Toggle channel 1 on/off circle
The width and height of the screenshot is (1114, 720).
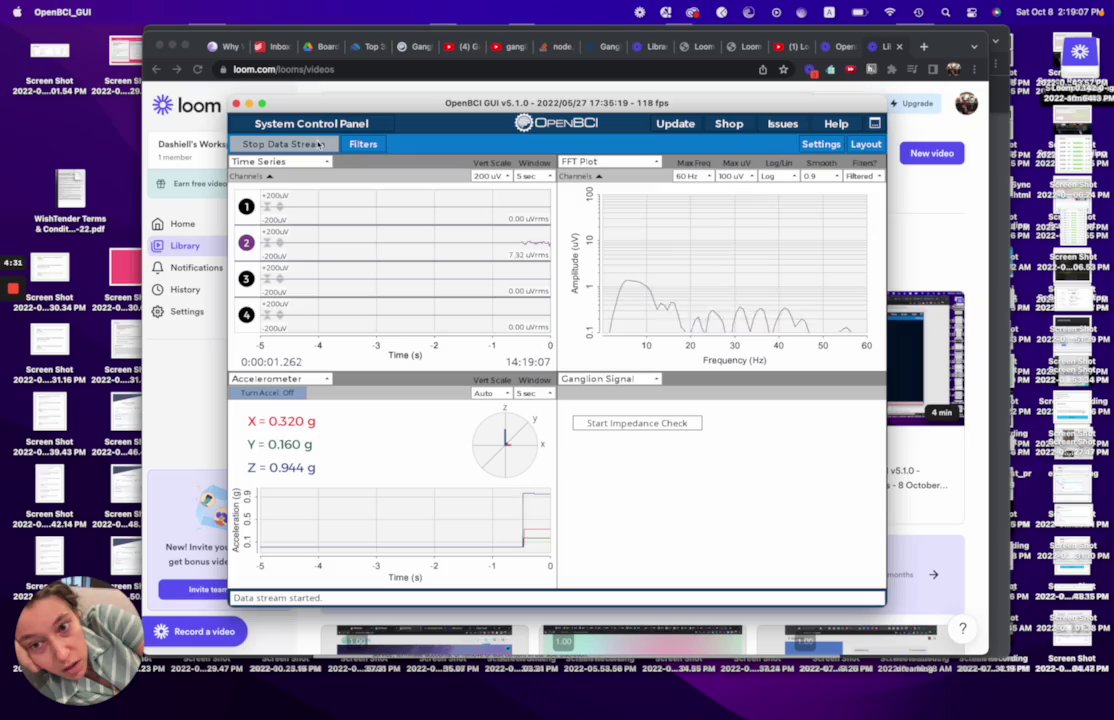point(247,207)
